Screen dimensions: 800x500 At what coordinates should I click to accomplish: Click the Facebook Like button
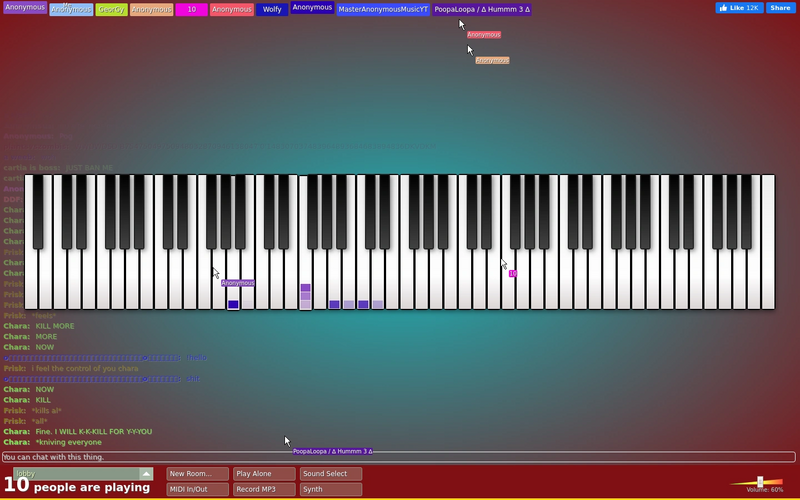[739, 8]
